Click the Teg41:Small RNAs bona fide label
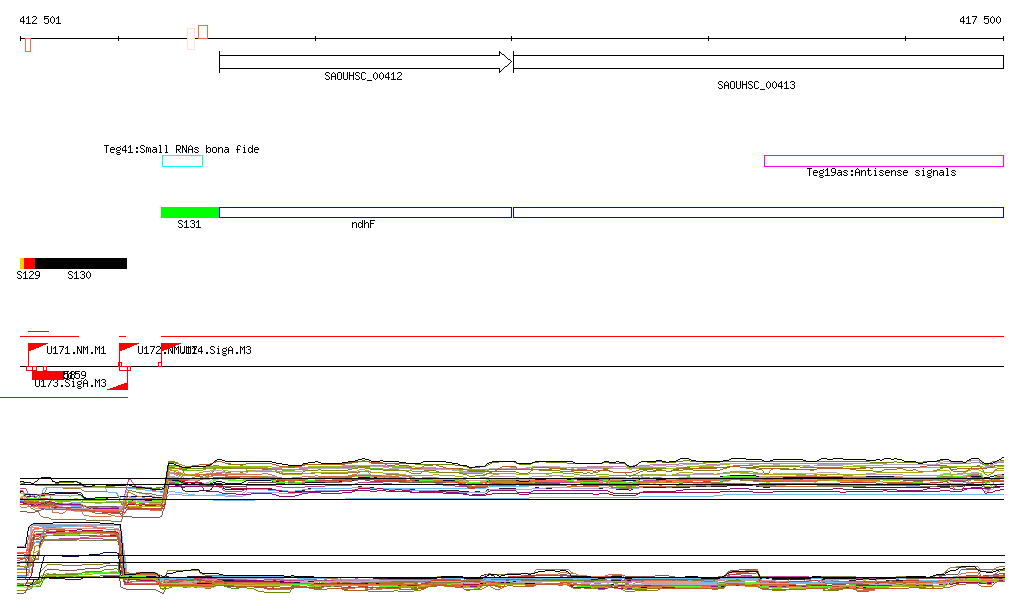The height and width of the screenshot is (611, 1024). pyautogui.click(x=181, y=149)
